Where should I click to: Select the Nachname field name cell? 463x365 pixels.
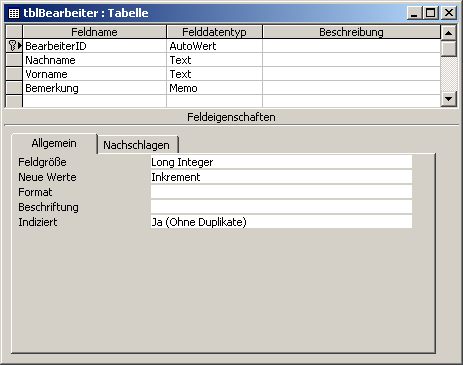[94, 60]
